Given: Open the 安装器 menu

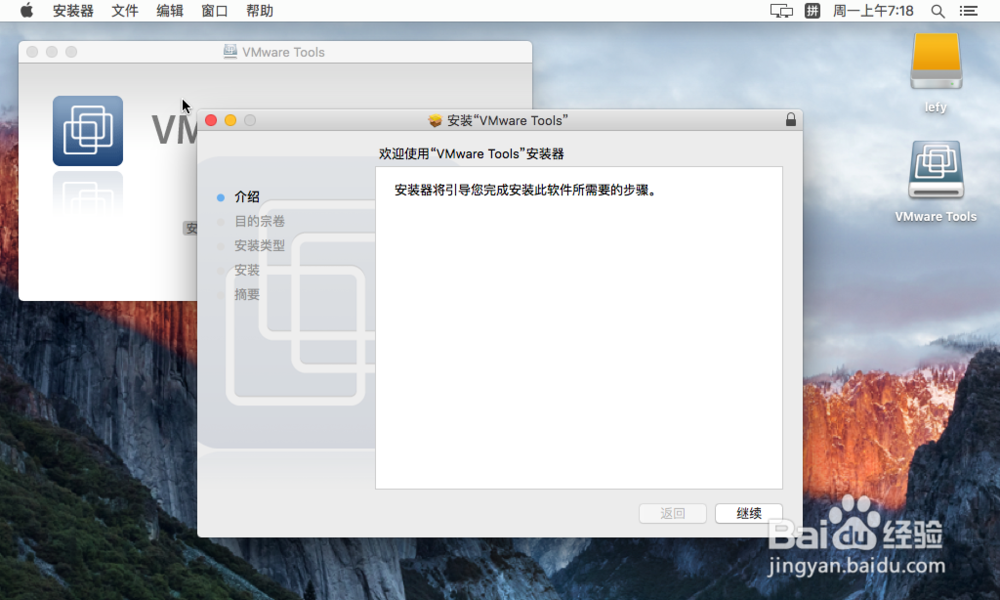Looking at the screenshot, I should pos(73,11).
